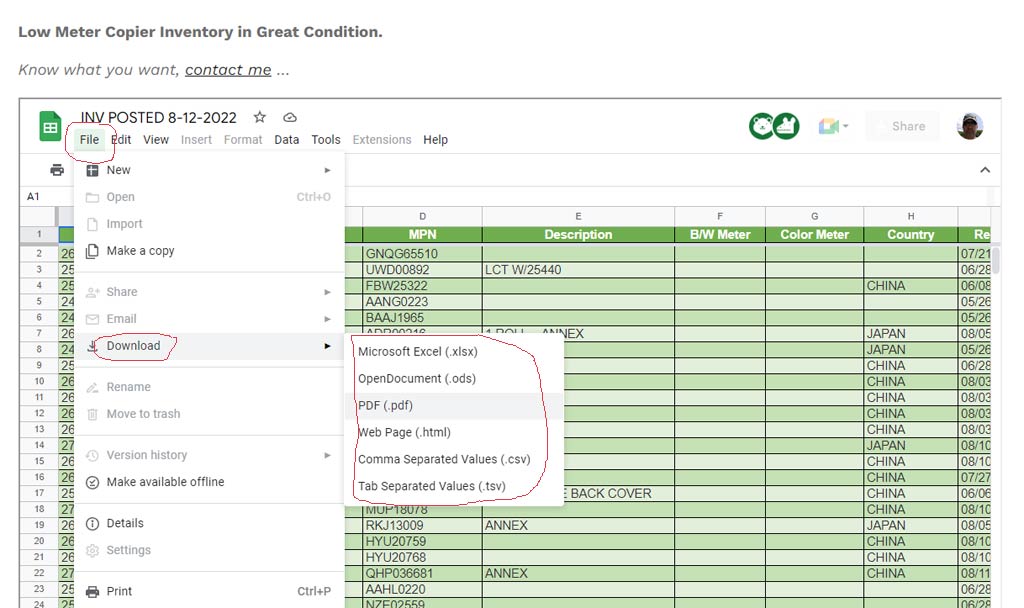Choose PDF (.pdf) download option
Viewport: 1024px width, 608px height.
385,406
